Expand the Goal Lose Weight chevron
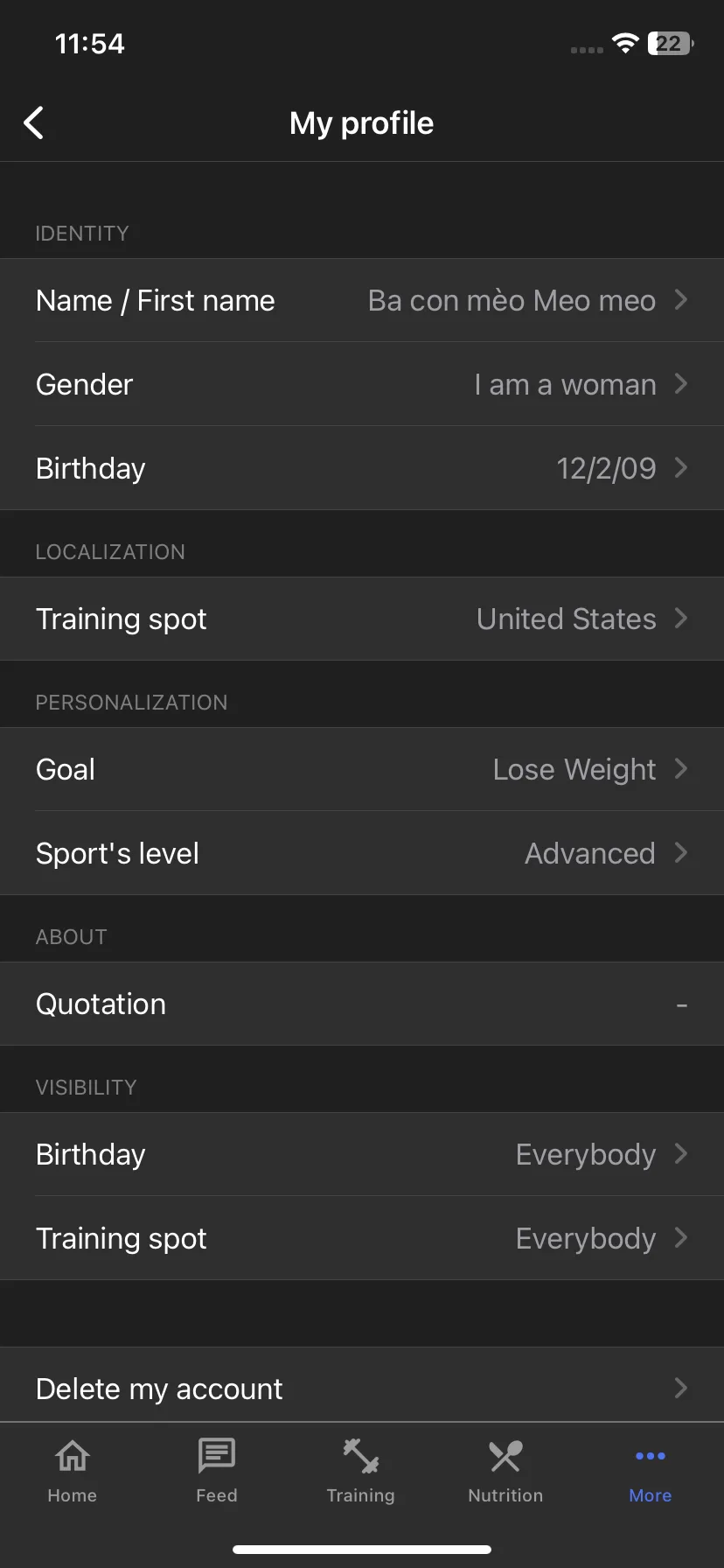 pos(681,769)
